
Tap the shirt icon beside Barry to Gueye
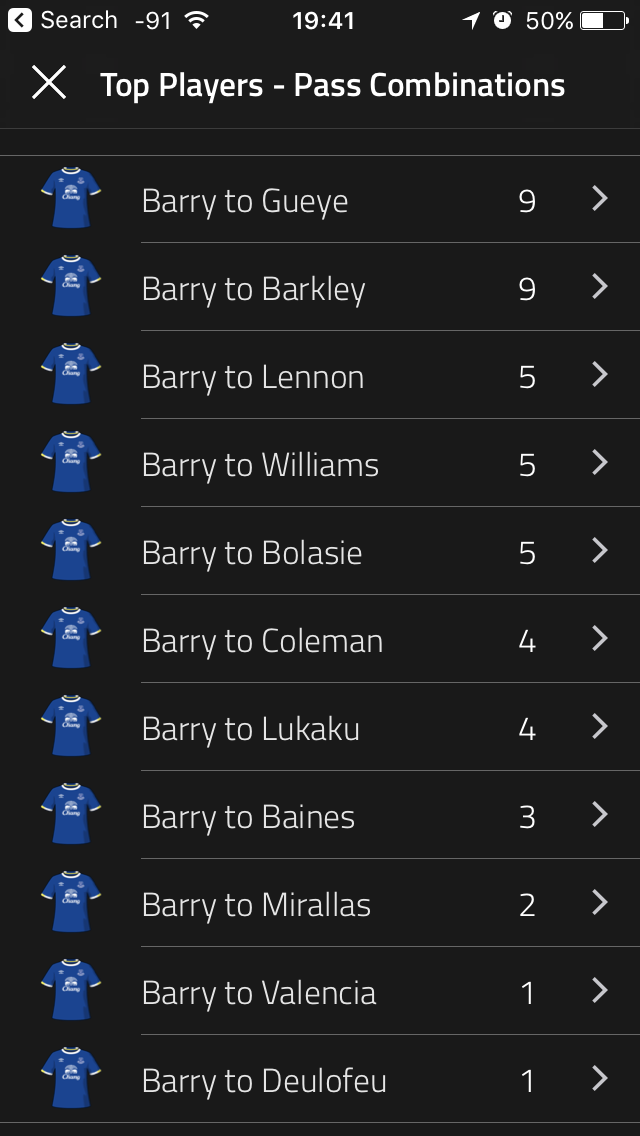[x=71, y=199]
